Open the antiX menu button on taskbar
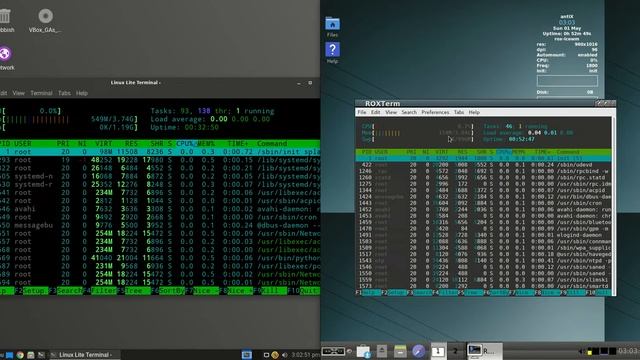 click(x=333, y=351)
